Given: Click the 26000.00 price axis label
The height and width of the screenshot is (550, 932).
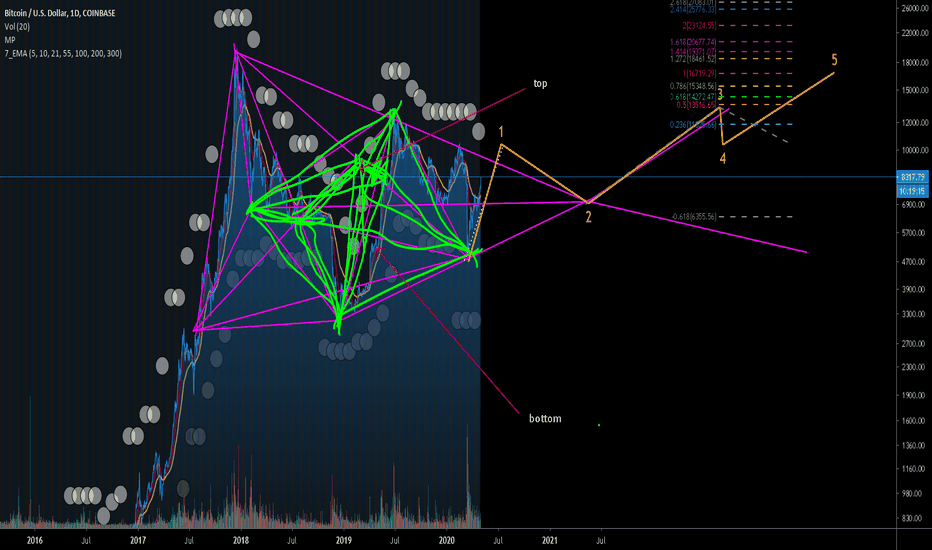Looking at the screenshot, I should click(914, 8).
